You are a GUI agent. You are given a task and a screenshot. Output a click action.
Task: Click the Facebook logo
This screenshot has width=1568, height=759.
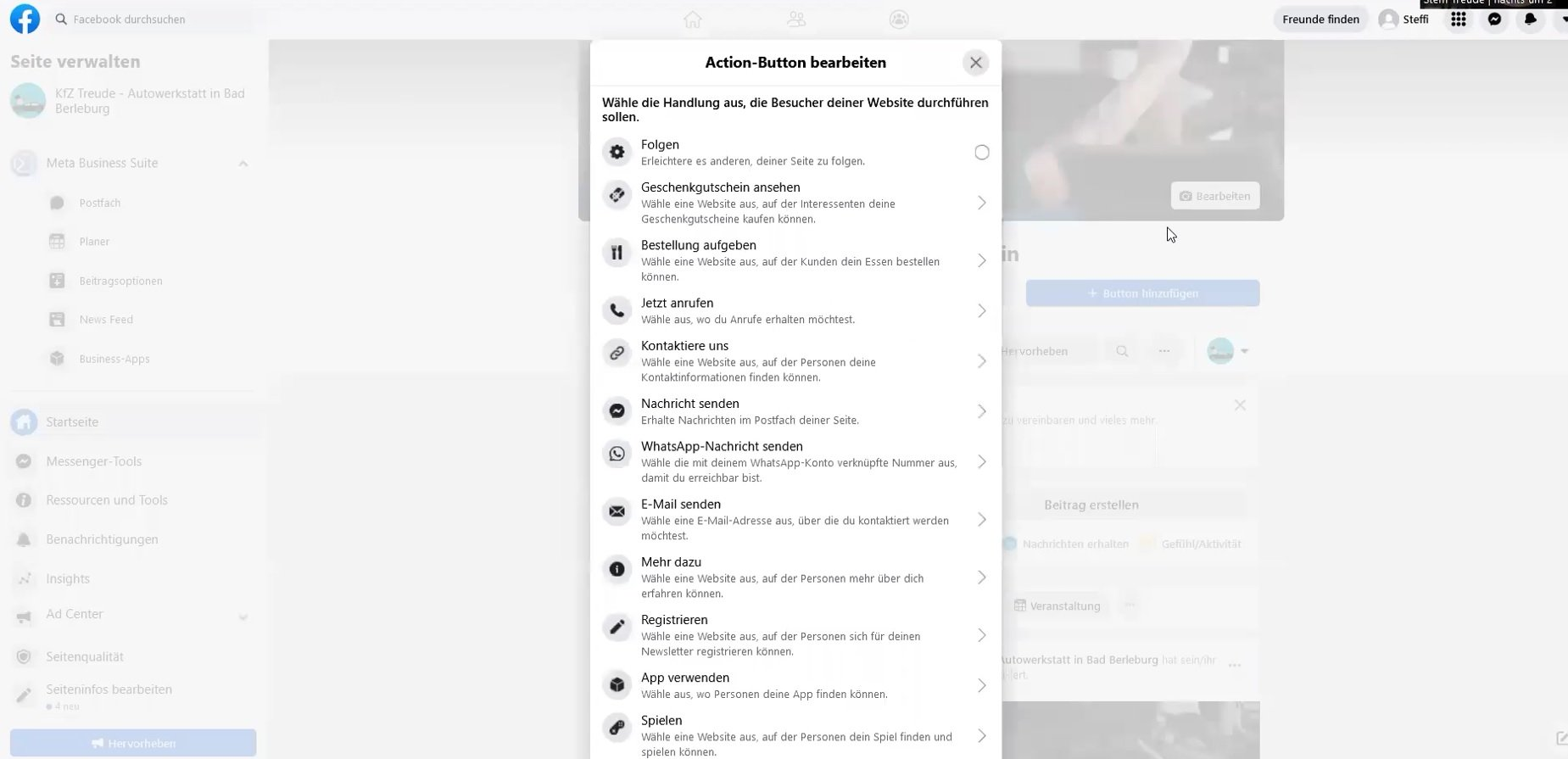[x=25, y=19]
